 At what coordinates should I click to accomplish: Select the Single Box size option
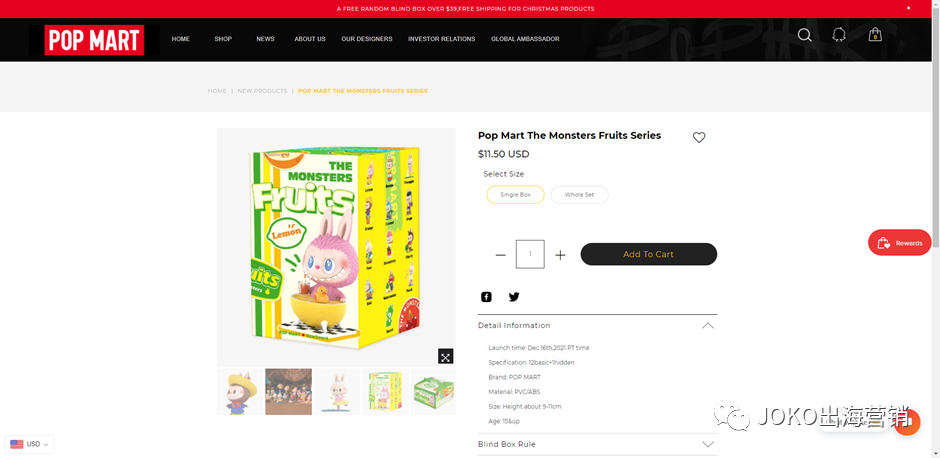516,195
